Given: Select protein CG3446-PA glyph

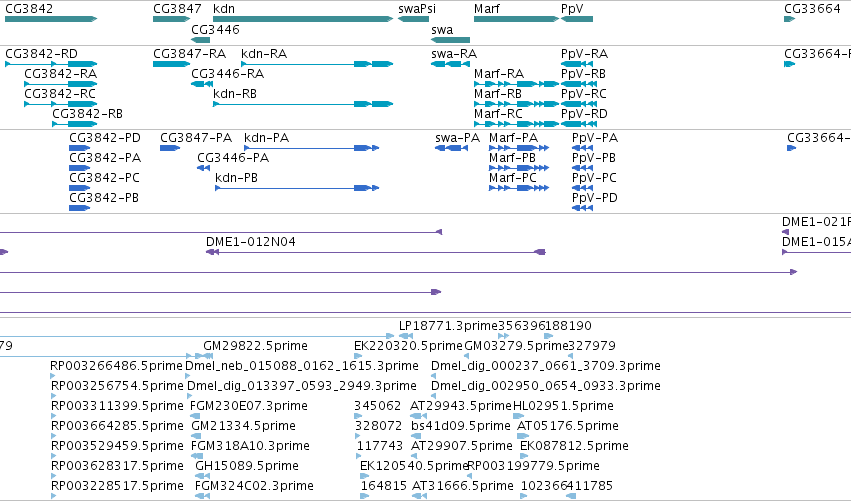Looking at the screenshot, I should click(204, 168).
